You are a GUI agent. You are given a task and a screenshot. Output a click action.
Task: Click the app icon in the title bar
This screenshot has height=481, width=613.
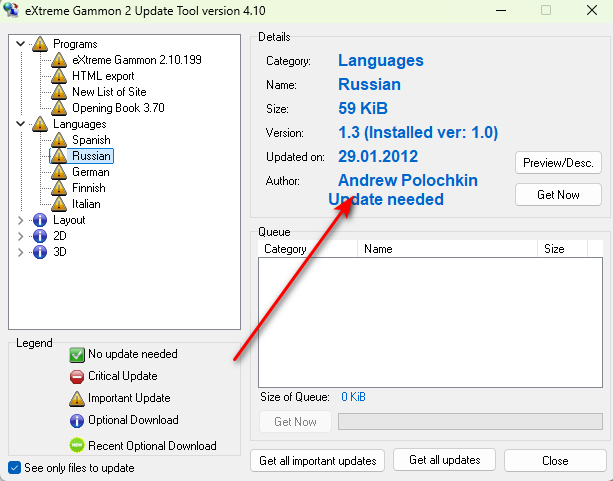point(11,10)
